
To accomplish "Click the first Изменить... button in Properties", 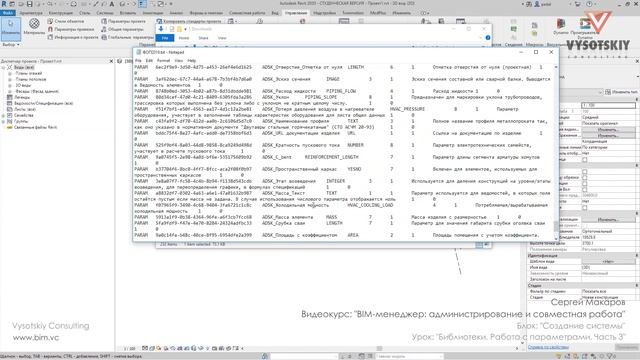I will [608, 129].
